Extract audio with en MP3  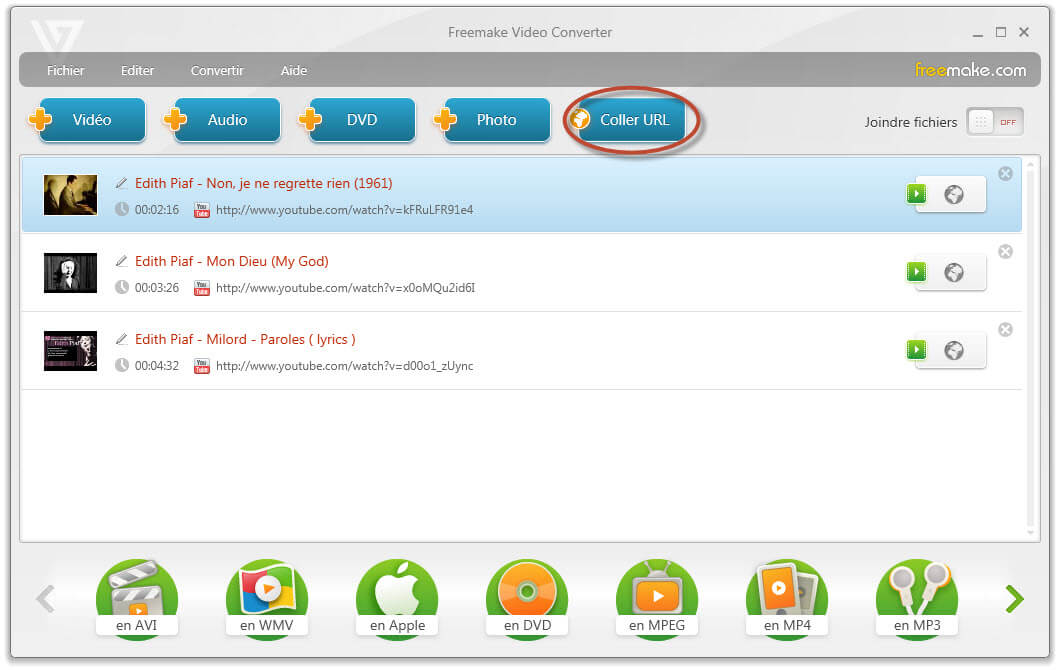click(917, 598)
